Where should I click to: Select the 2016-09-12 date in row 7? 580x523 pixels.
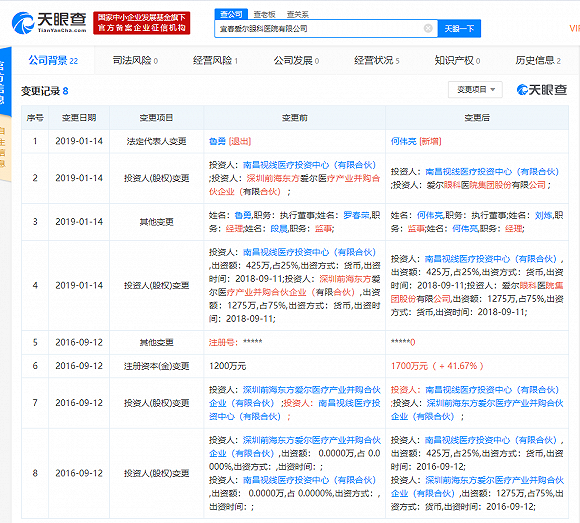[x=79, y=403]
